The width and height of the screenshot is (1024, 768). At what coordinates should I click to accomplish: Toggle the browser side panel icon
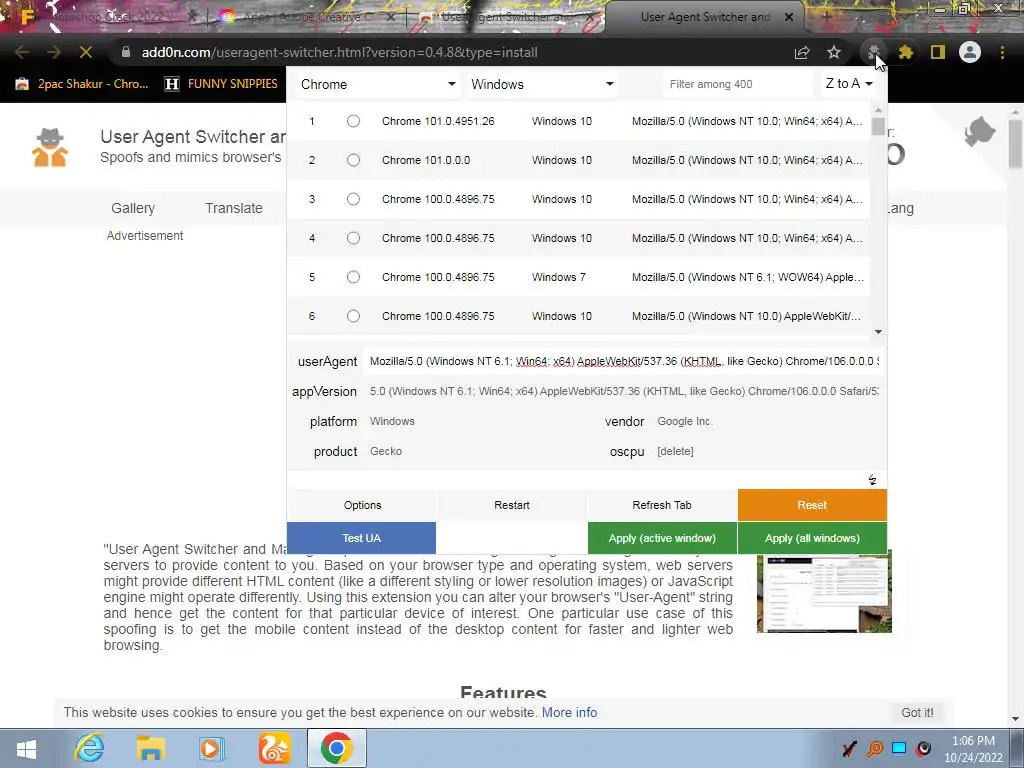(x=938, y=52)
